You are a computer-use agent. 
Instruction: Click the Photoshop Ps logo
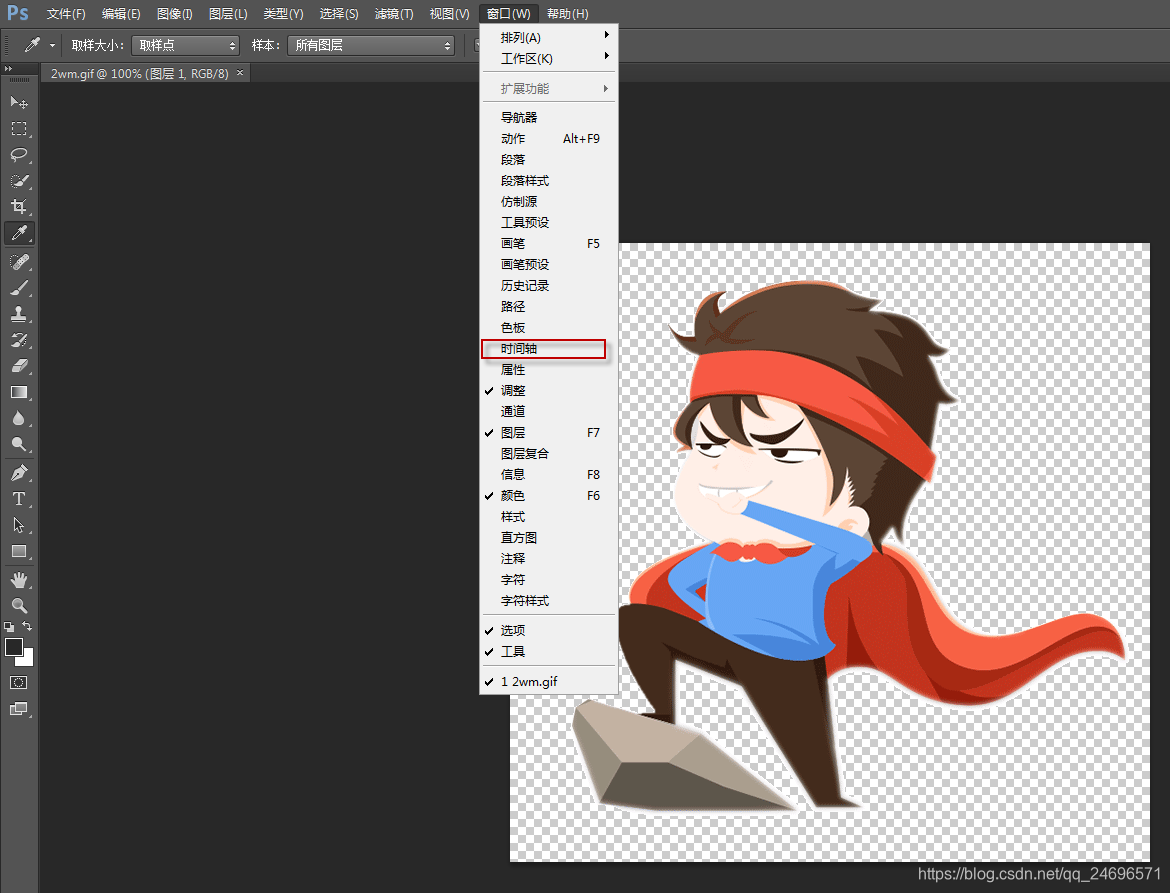(x=17, y=13)
